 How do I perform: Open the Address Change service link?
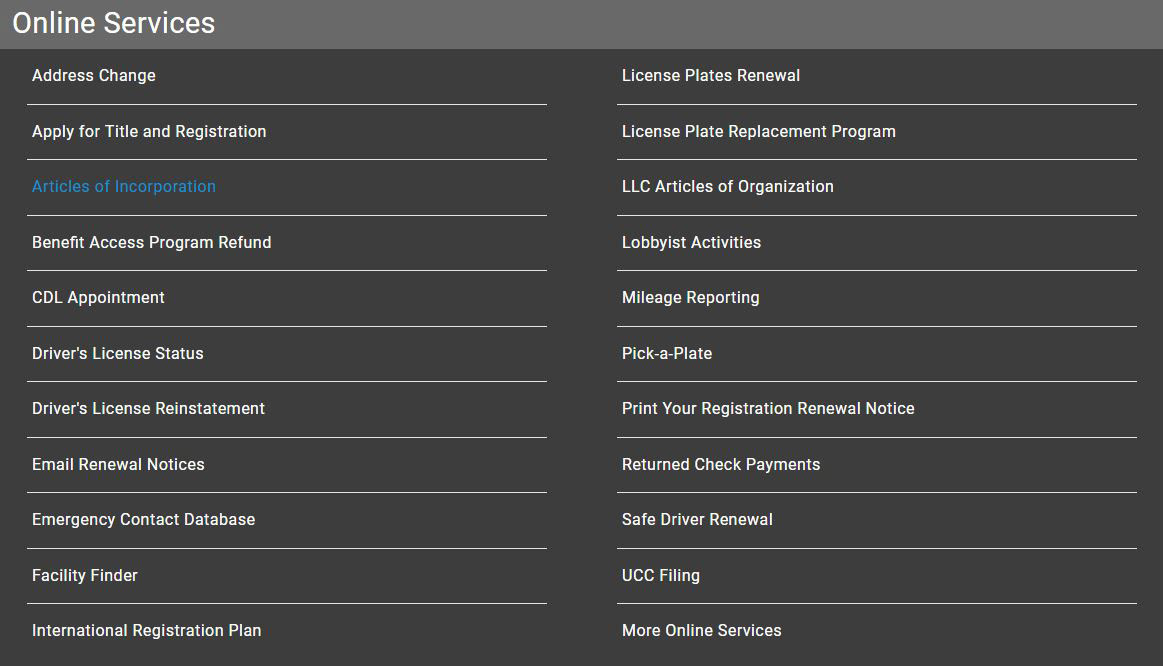[94, 76]
